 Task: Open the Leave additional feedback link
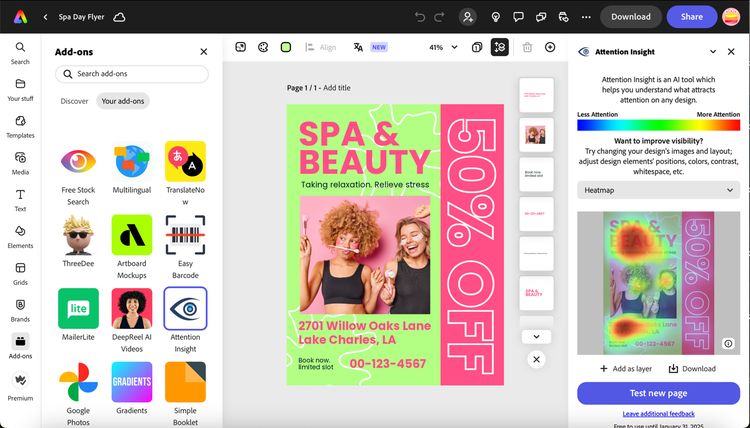click(x=658, y=413)
